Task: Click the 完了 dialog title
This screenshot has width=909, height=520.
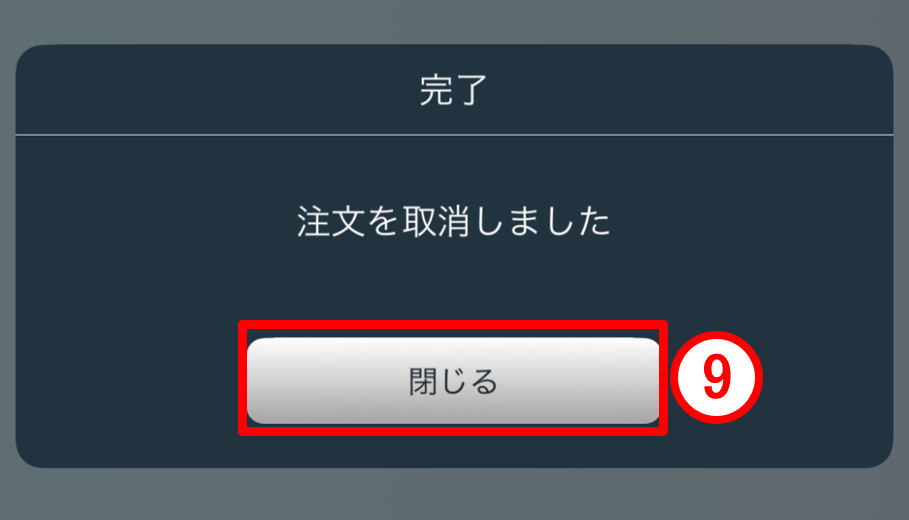Action: (x=453, y=90)
